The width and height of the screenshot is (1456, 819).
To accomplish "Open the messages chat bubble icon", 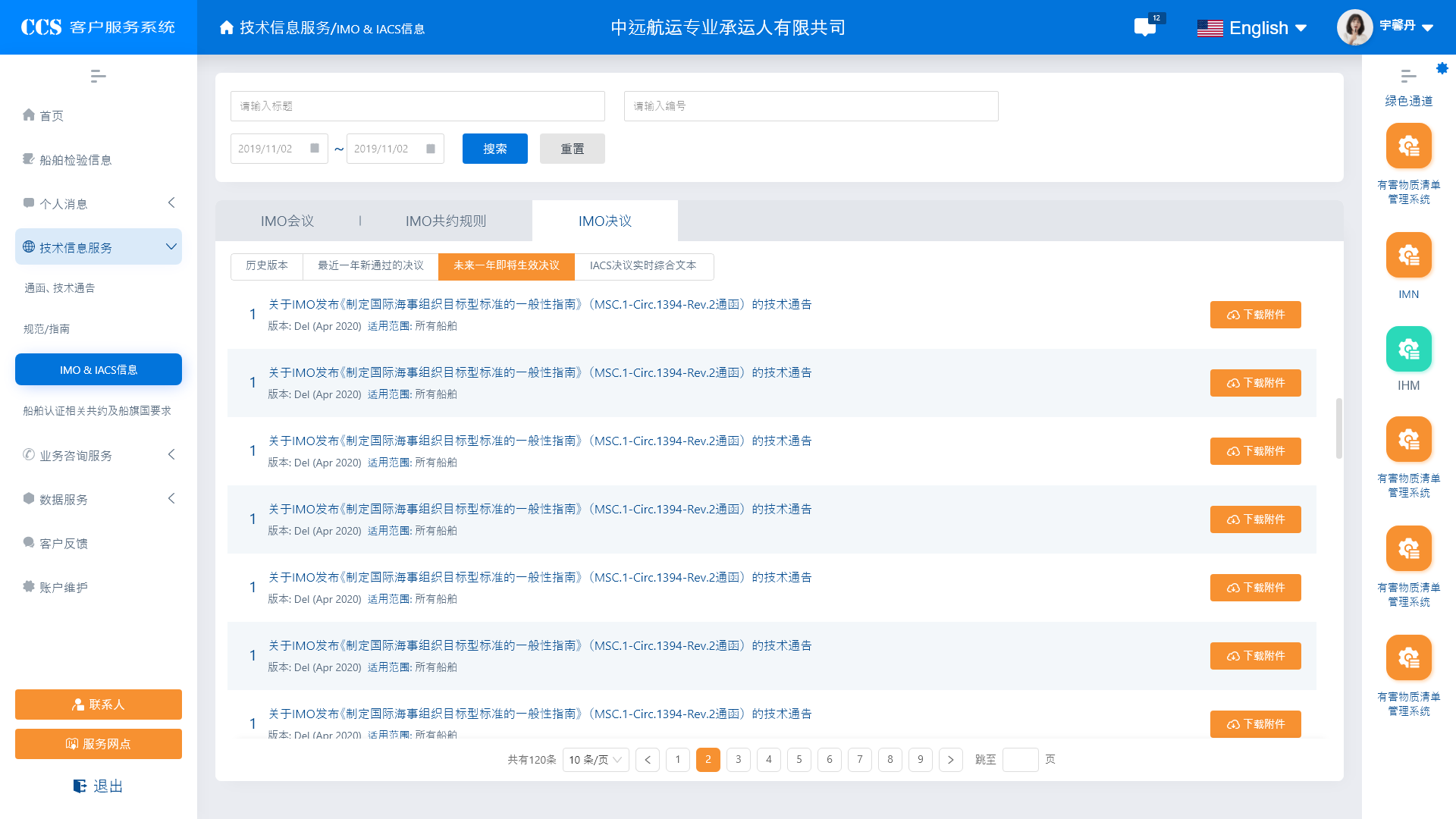I will coord(1144,28).
